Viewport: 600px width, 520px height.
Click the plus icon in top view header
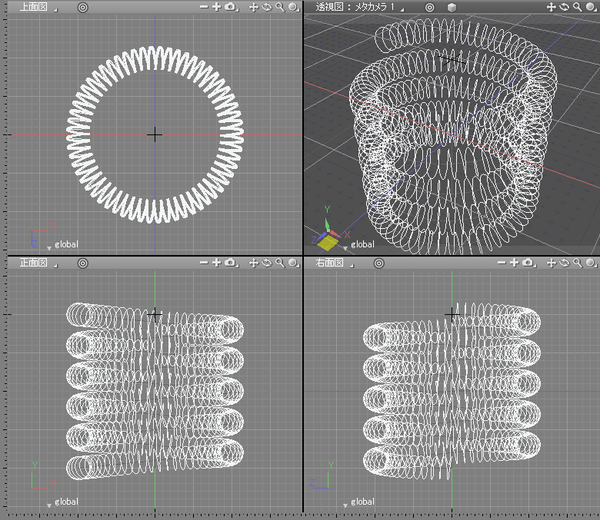pyautogui.click(x=217, y=7)
